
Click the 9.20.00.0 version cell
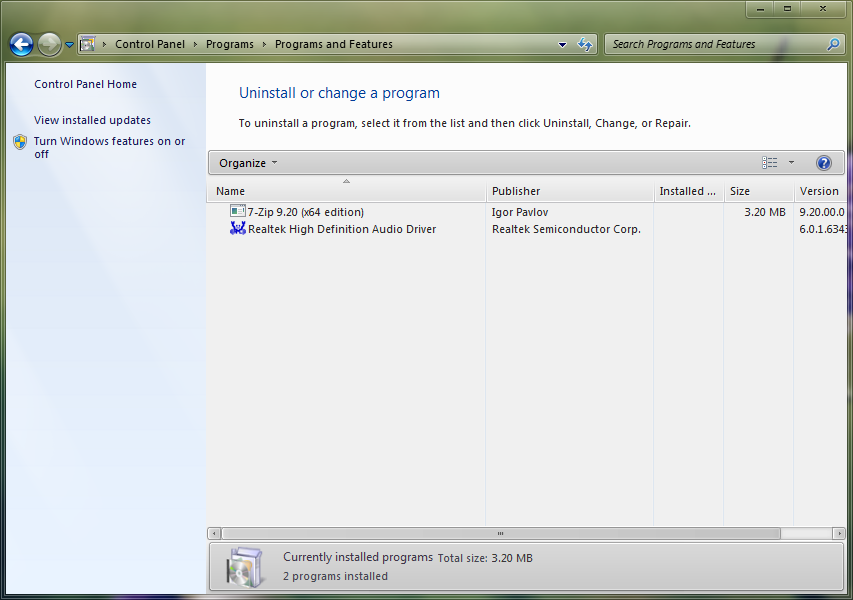822,212
